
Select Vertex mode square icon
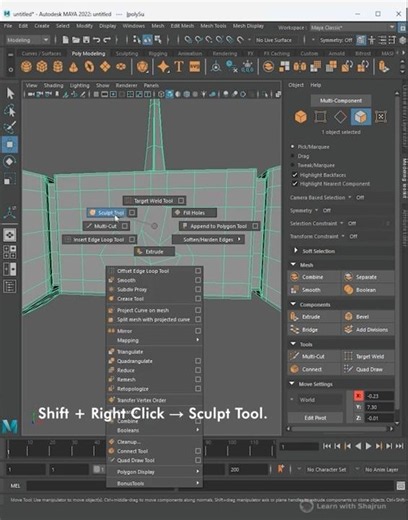[x=320, y=117]
